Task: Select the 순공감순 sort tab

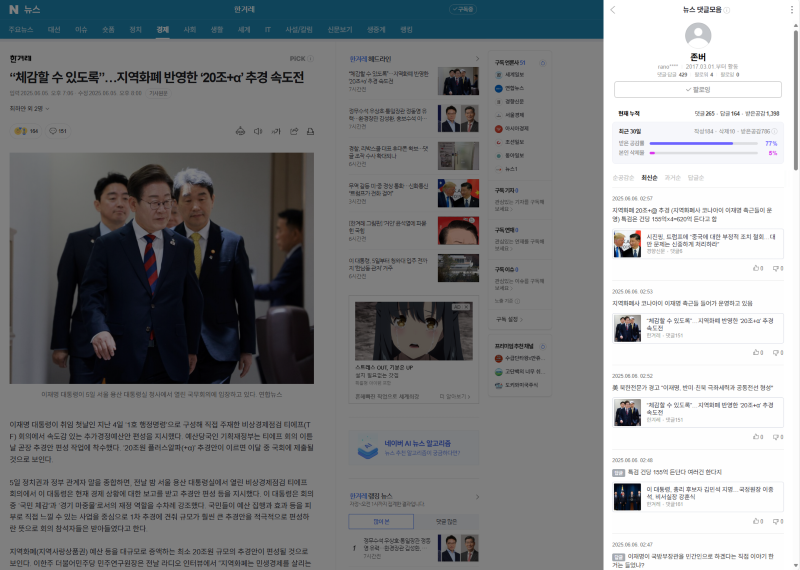Action: pos(622,178)
